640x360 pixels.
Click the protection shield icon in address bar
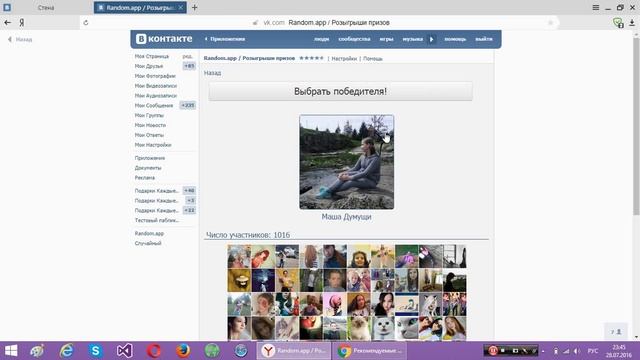(x=618, y=23)
